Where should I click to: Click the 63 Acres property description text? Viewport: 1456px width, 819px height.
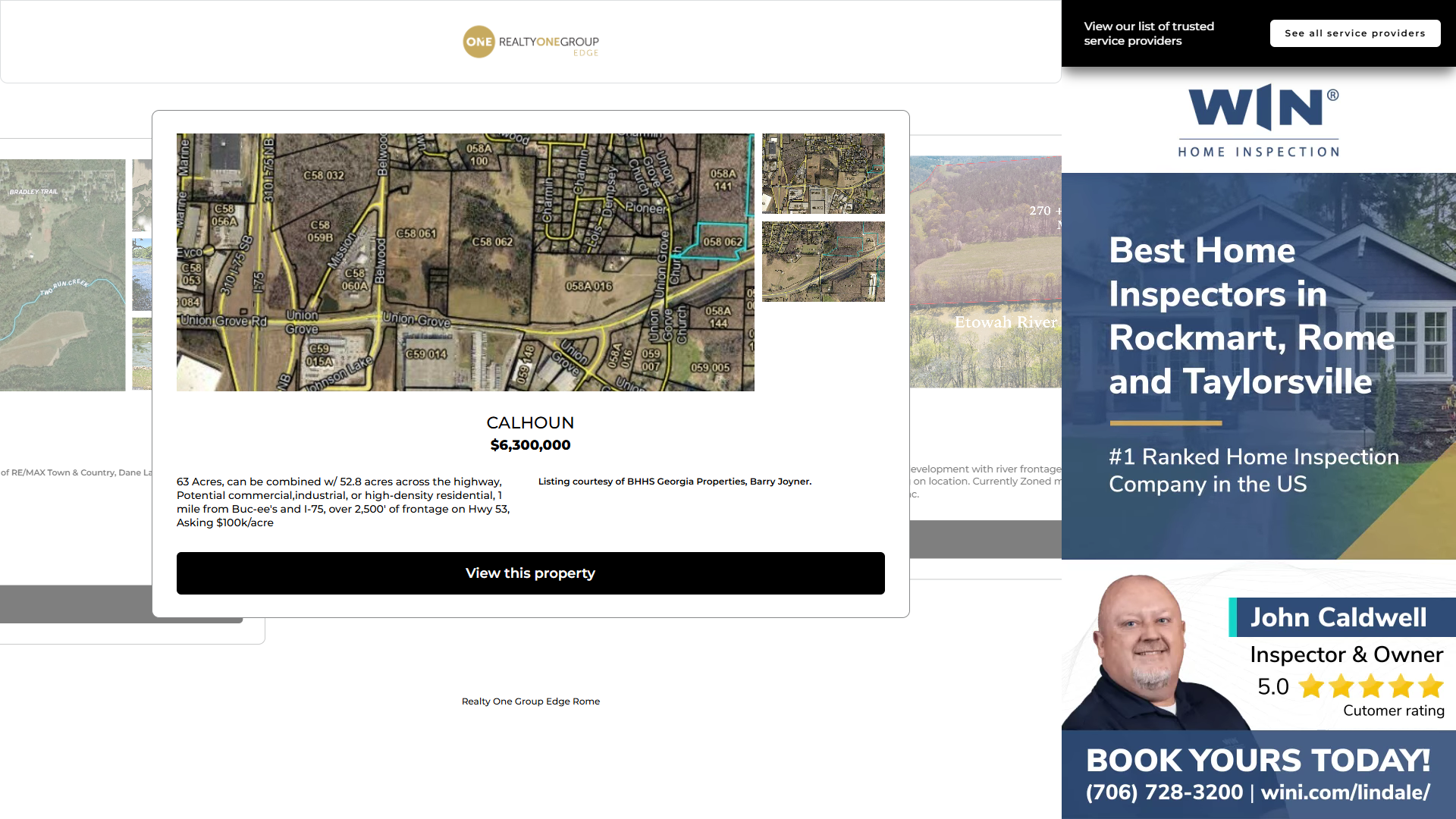click(343, 502)
